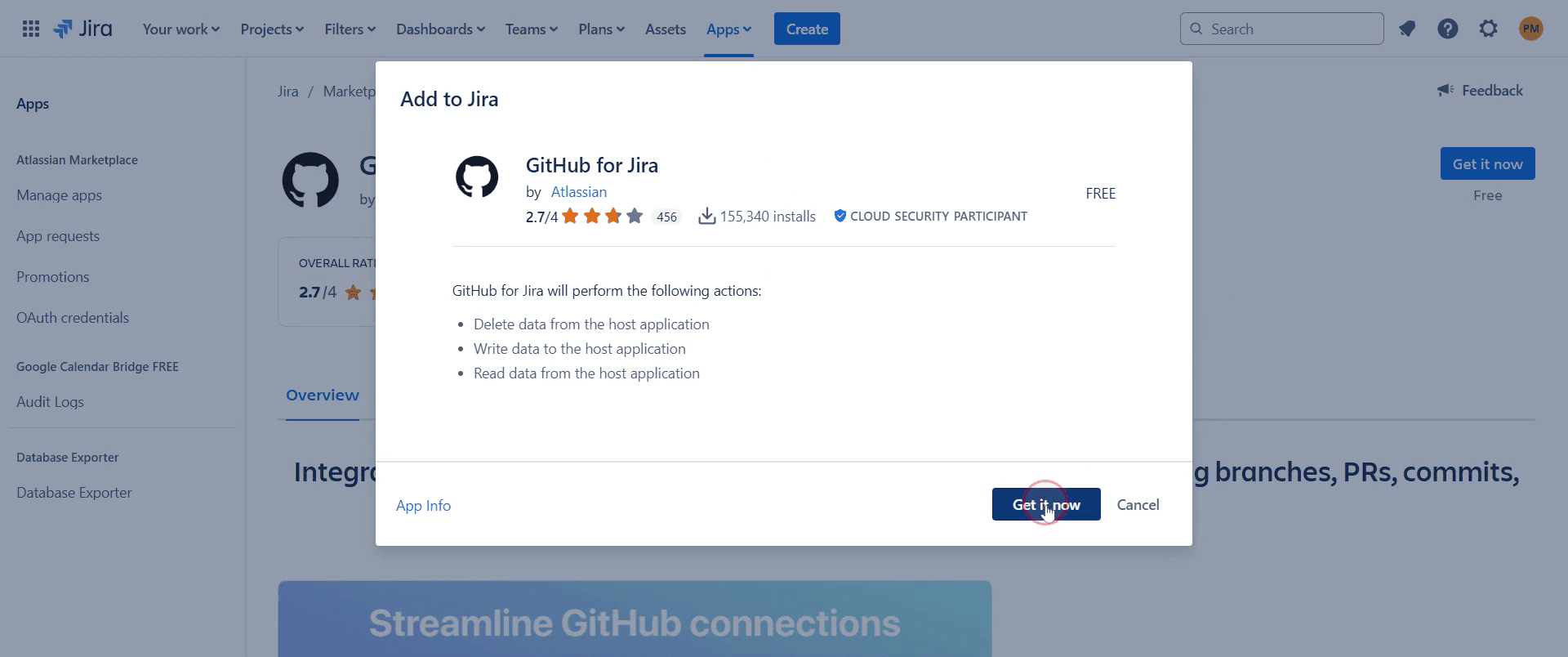
Task: Click the 'Google Calendar Bridge FREE' heading
Action: [x=97, y=366]
